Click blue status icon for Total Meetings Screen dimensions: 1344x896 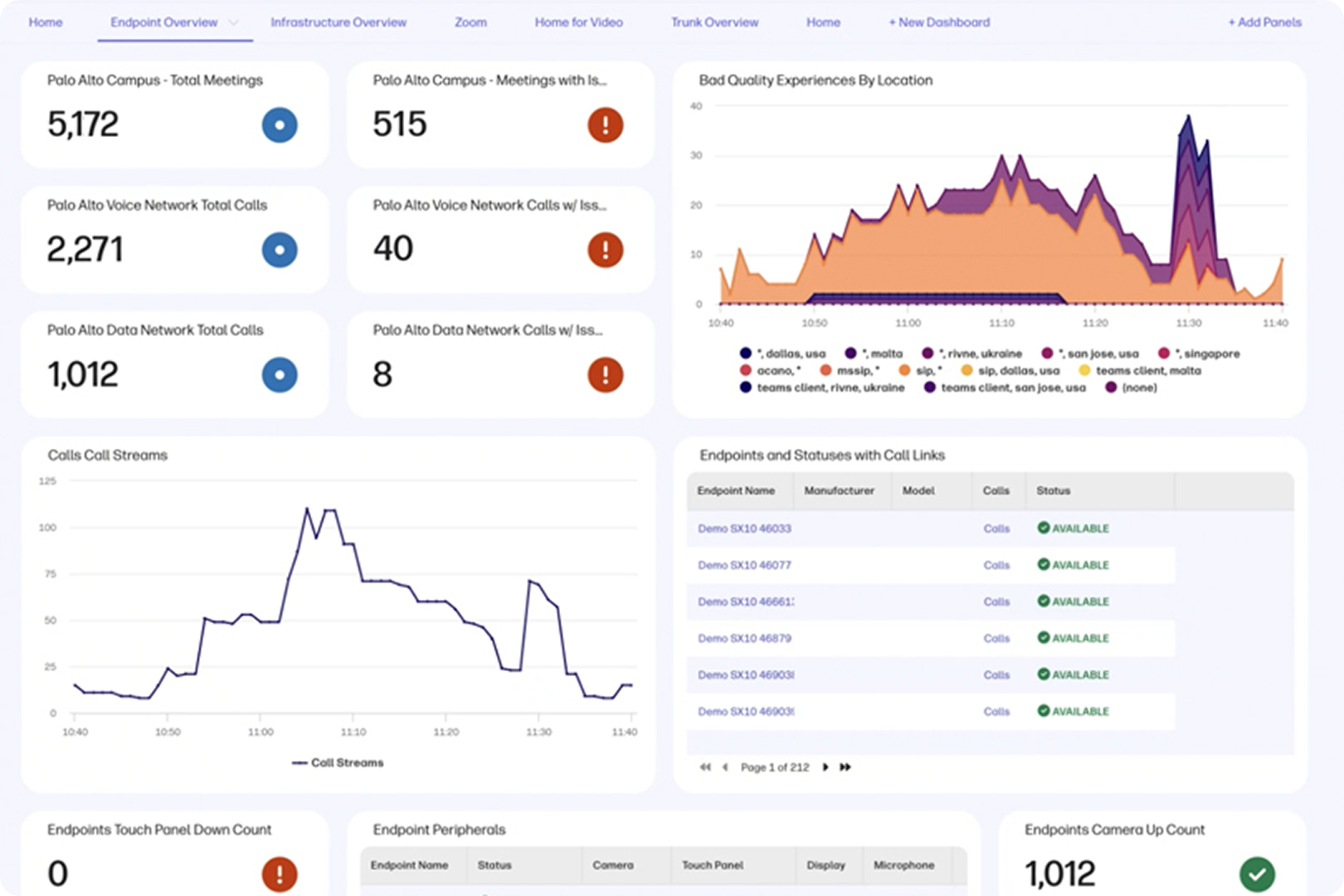pos(280,125)
